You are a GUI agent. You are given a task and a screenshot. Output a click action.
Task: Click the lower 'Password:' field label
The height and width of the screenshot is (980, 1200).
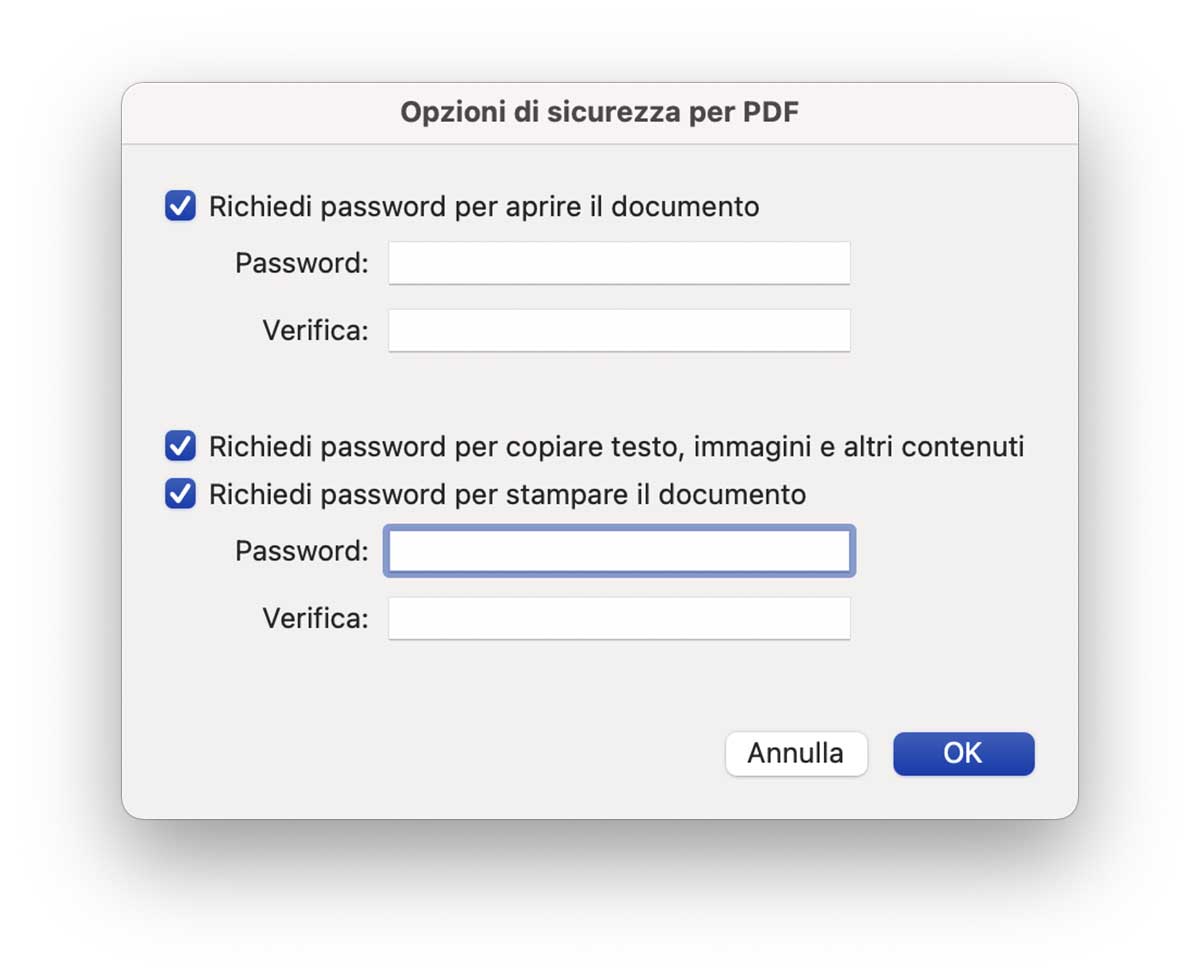tap(302, 551)
